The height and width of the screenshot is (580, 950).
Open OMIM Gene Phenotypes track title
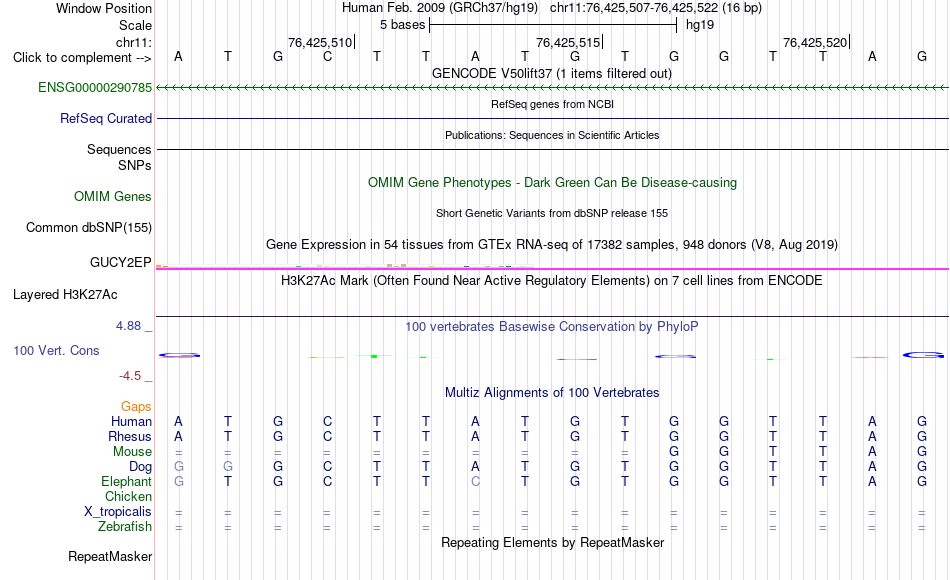click(552, 182)
